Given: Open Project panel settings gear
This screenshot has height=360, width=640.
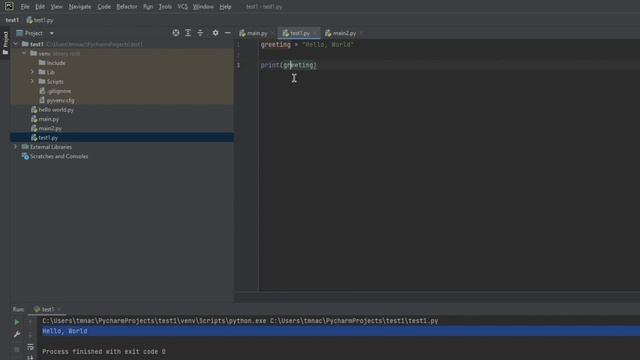Looking at the screenshot, I should coord(216,33).
